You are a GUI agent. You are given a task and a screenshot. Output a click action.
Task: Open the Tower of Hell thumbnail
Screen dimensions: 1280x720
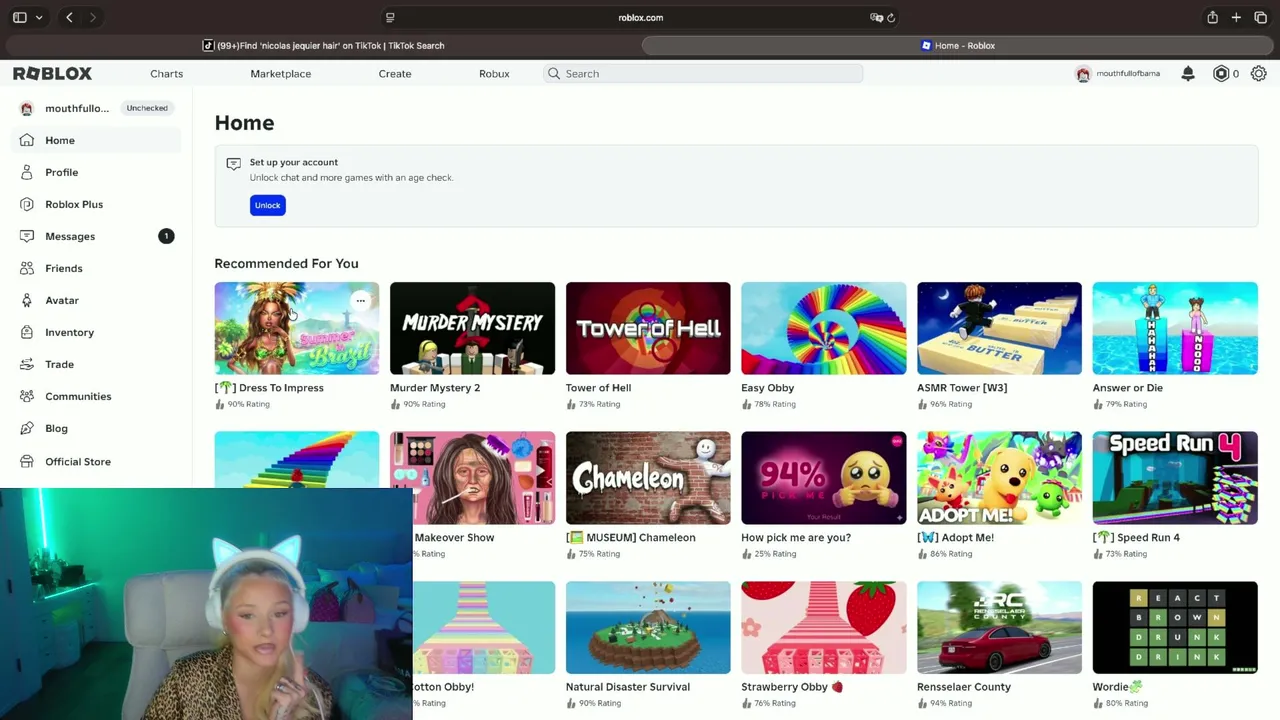[x=648, y=328]
